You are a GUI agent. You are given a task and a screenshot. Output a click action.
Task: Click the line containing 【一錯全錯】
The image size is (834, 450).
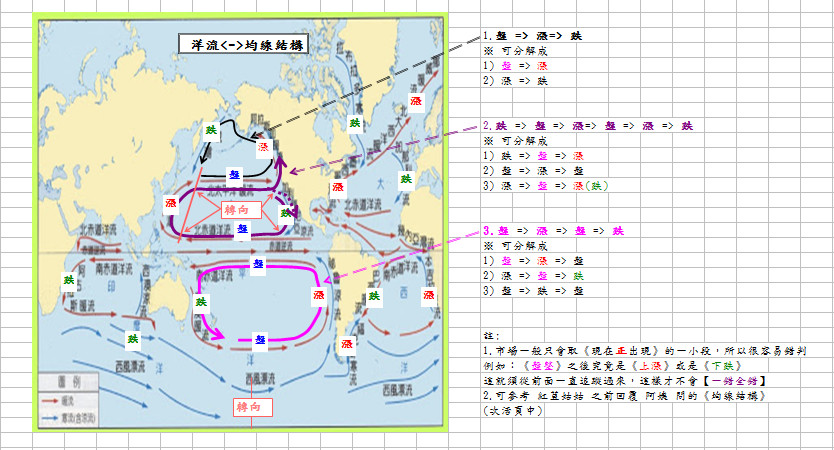click(625, 381)
